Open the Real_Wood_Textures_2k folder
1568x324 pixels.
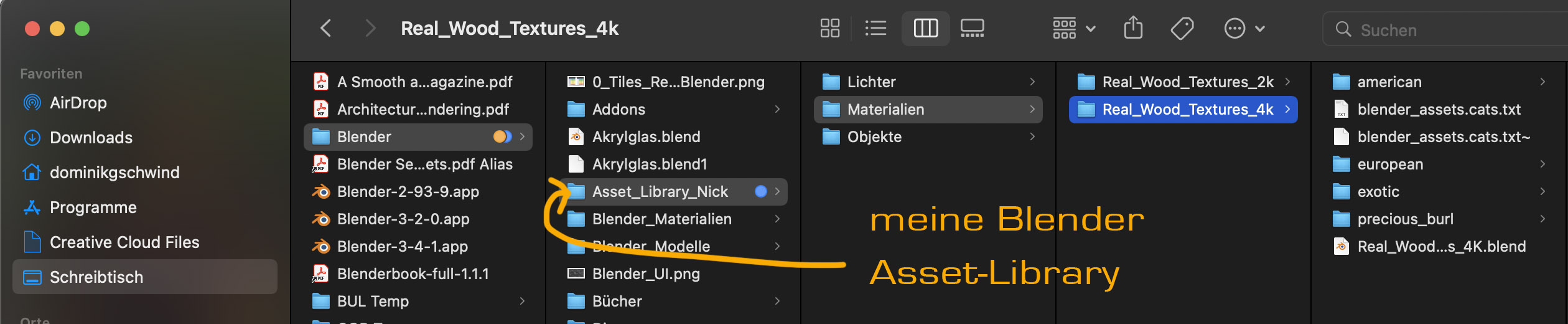1187,82
